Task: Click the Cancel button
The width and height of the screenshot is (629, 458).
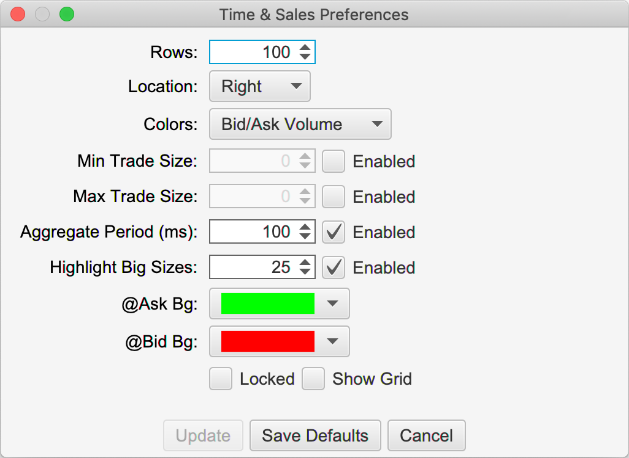Action: [427, 436]
